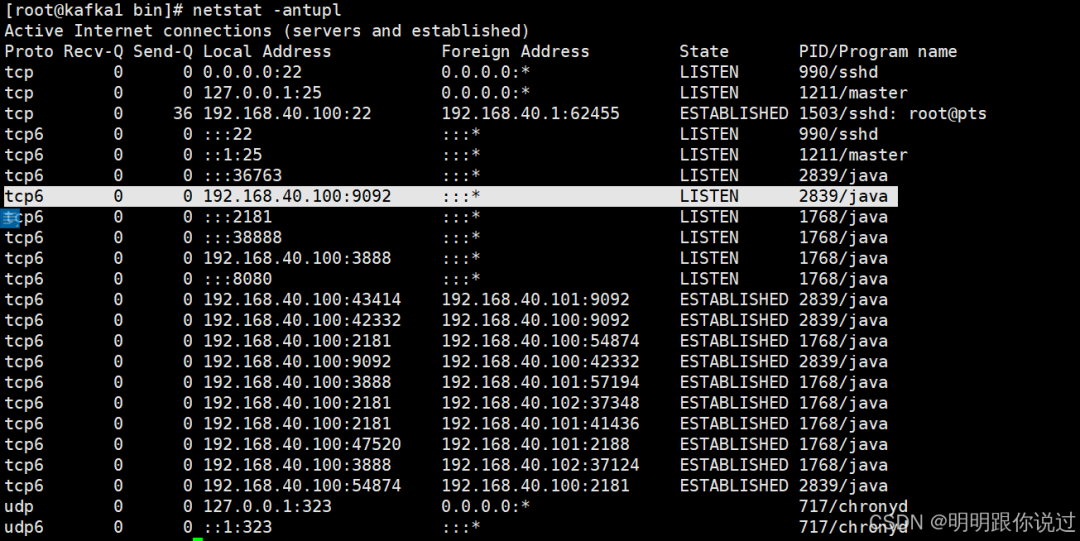Screen dimensions: 1080x541
Task: Select local address '0.0.0.0:22'
Action: (252, 72)
